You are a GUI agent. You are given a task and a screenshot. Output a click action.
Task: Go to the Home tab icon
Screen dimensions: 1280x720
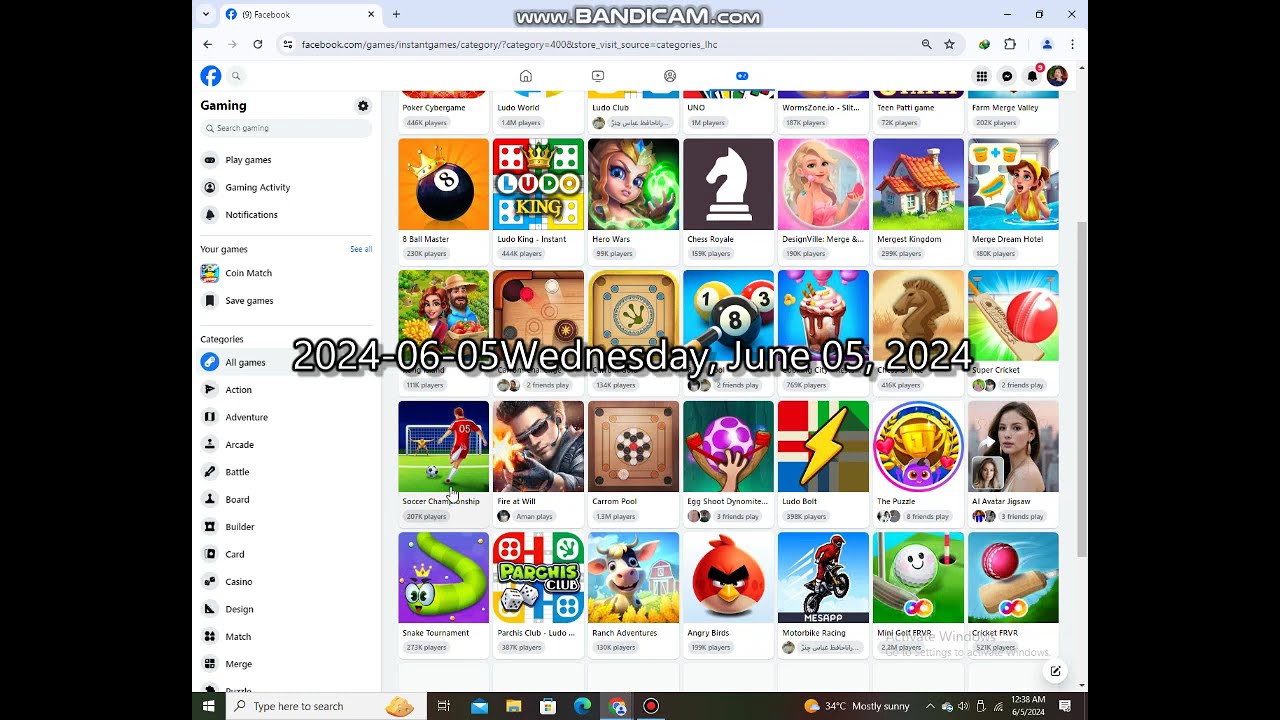coord(526,76)
